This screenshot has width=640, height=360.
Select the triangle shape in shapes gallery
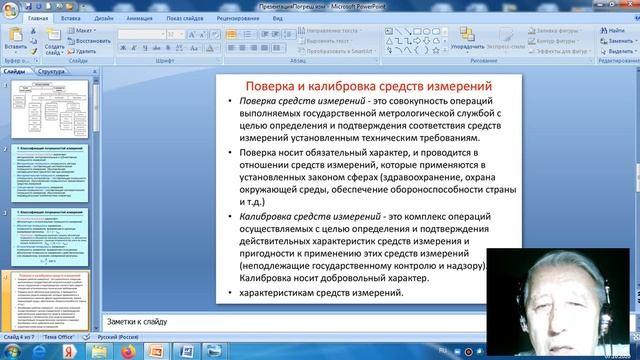(389, 41)
